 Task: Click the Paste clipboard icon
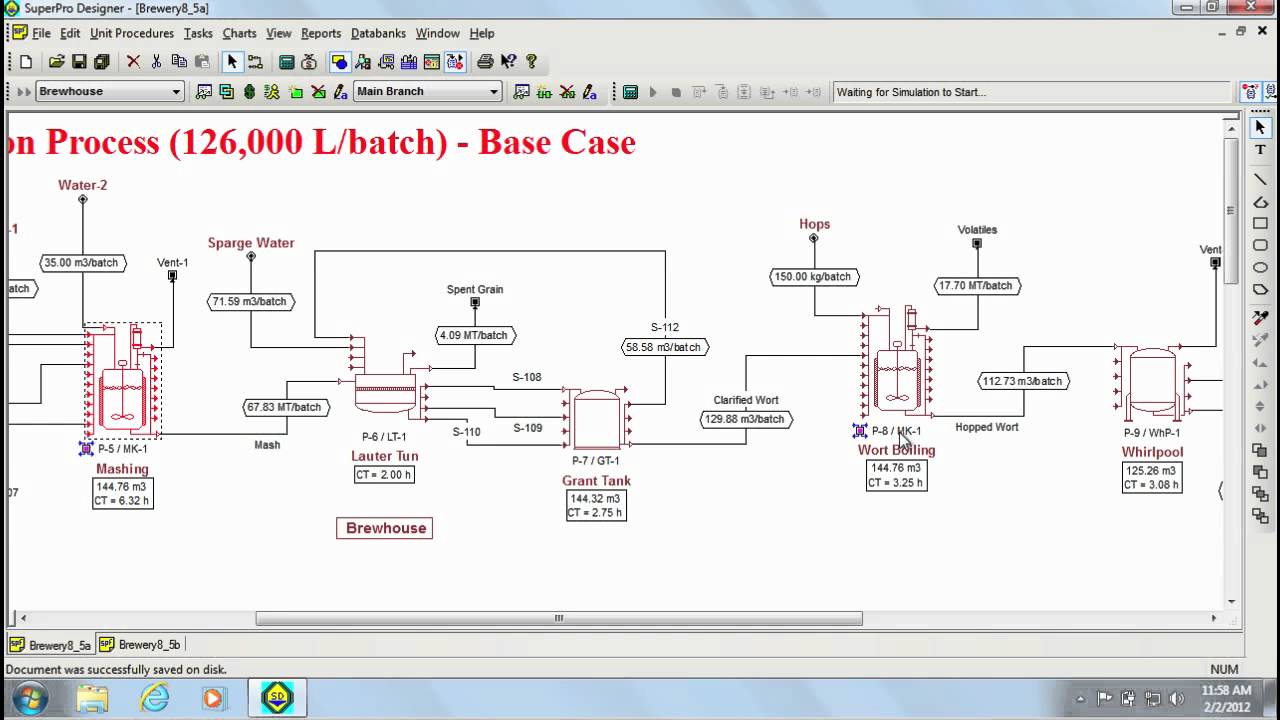202,62
